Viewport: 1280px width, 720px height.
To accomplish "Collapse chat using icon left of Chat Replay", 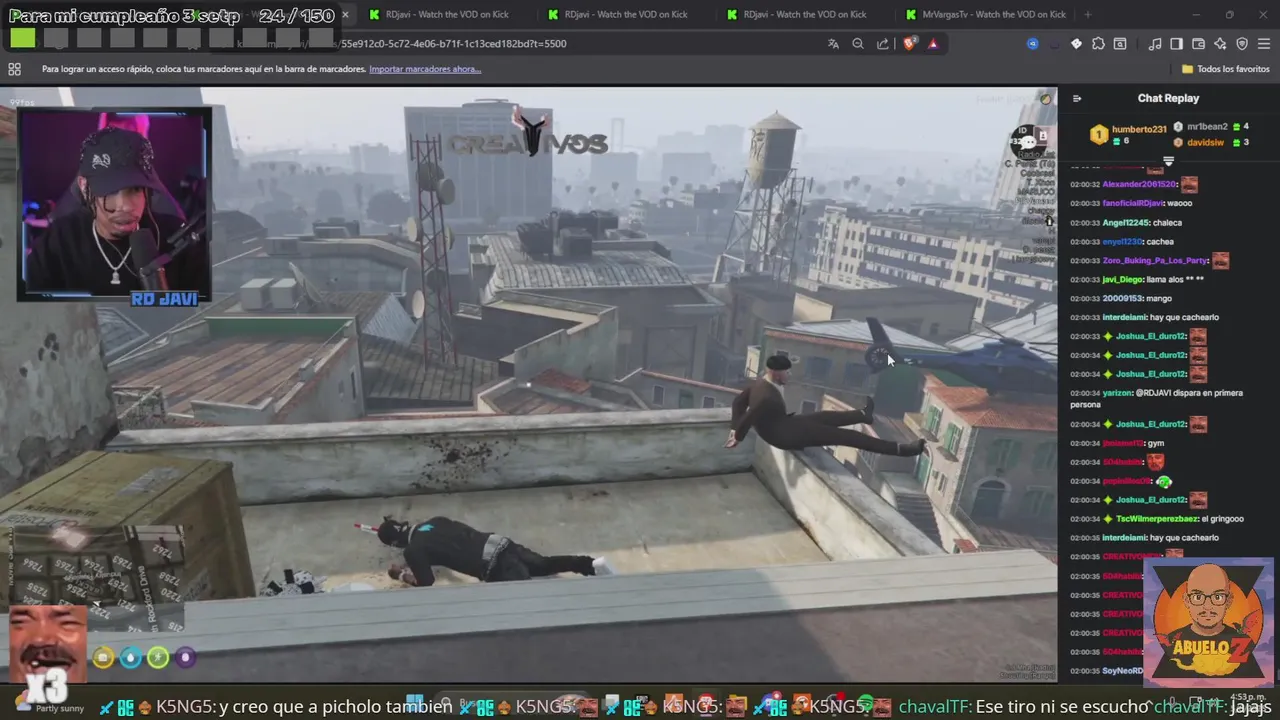I will [x=1077, y=98].
